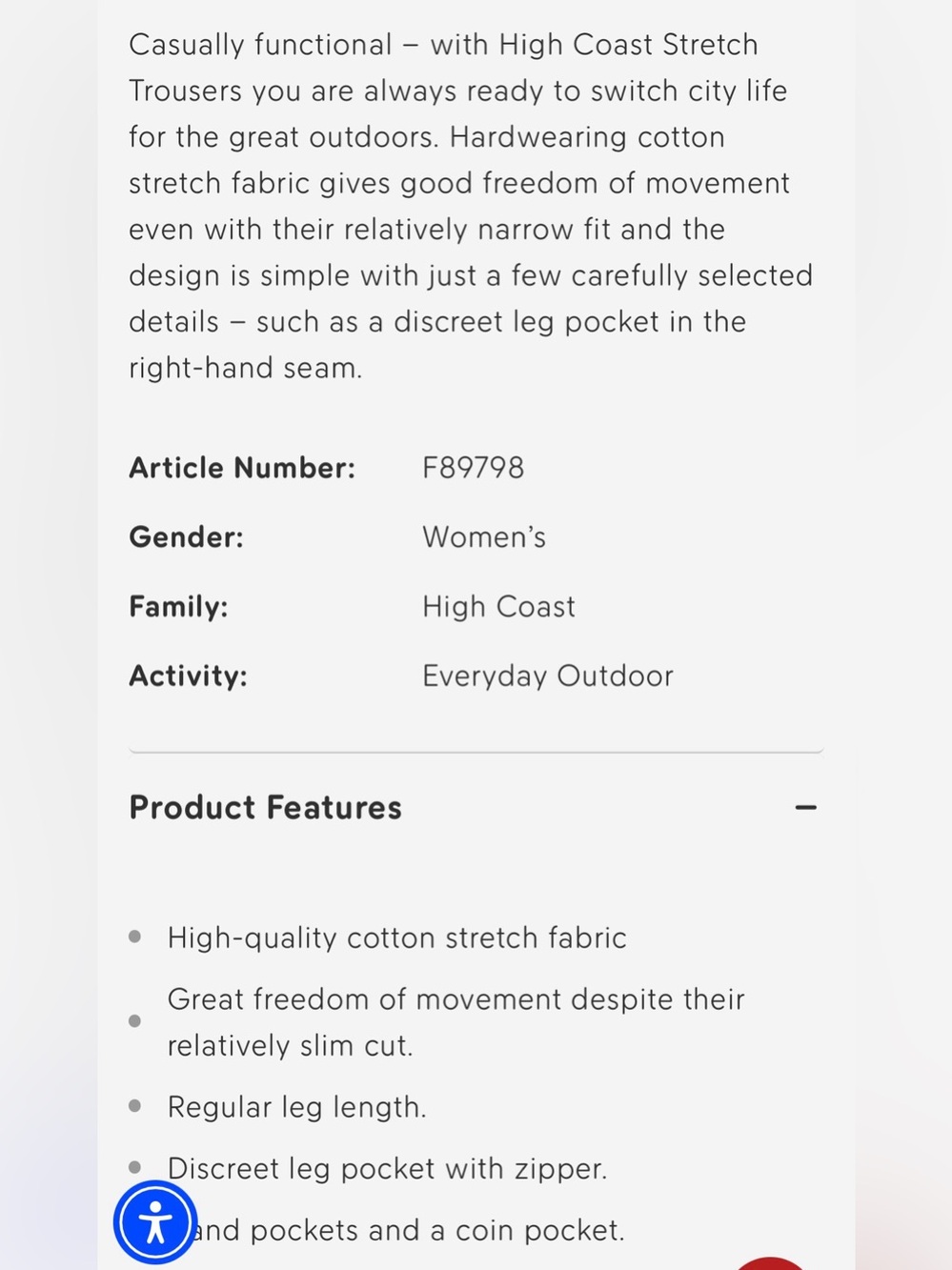Click the Activity label

188,676
